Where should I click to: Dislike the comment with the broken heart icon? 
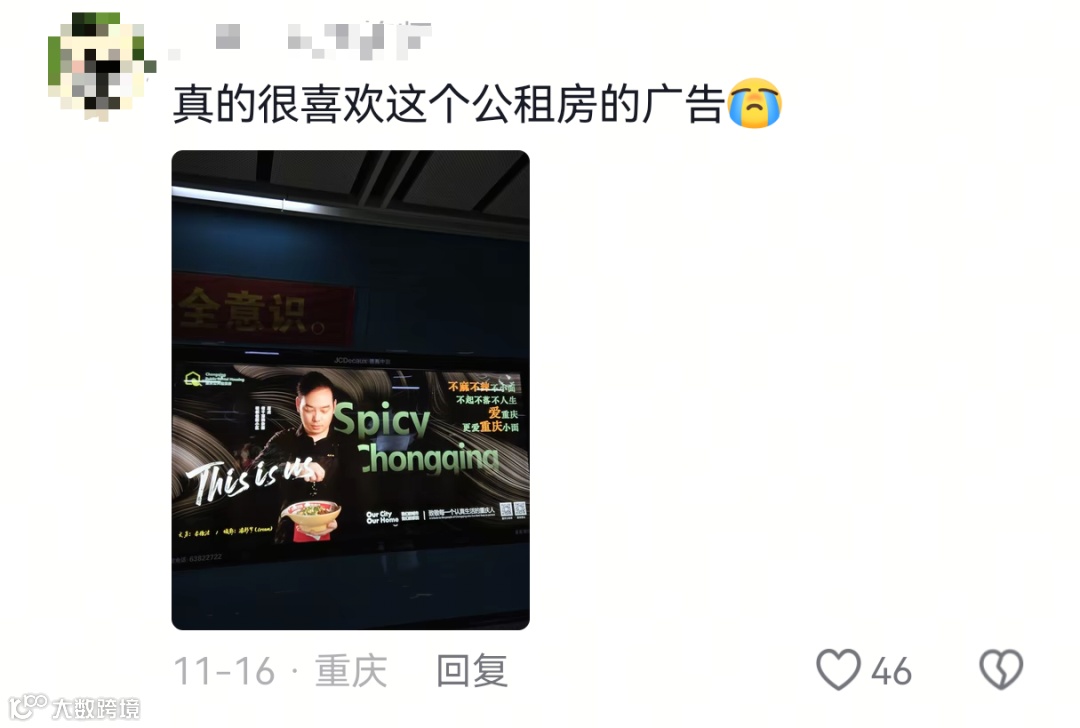point(1001,669)
